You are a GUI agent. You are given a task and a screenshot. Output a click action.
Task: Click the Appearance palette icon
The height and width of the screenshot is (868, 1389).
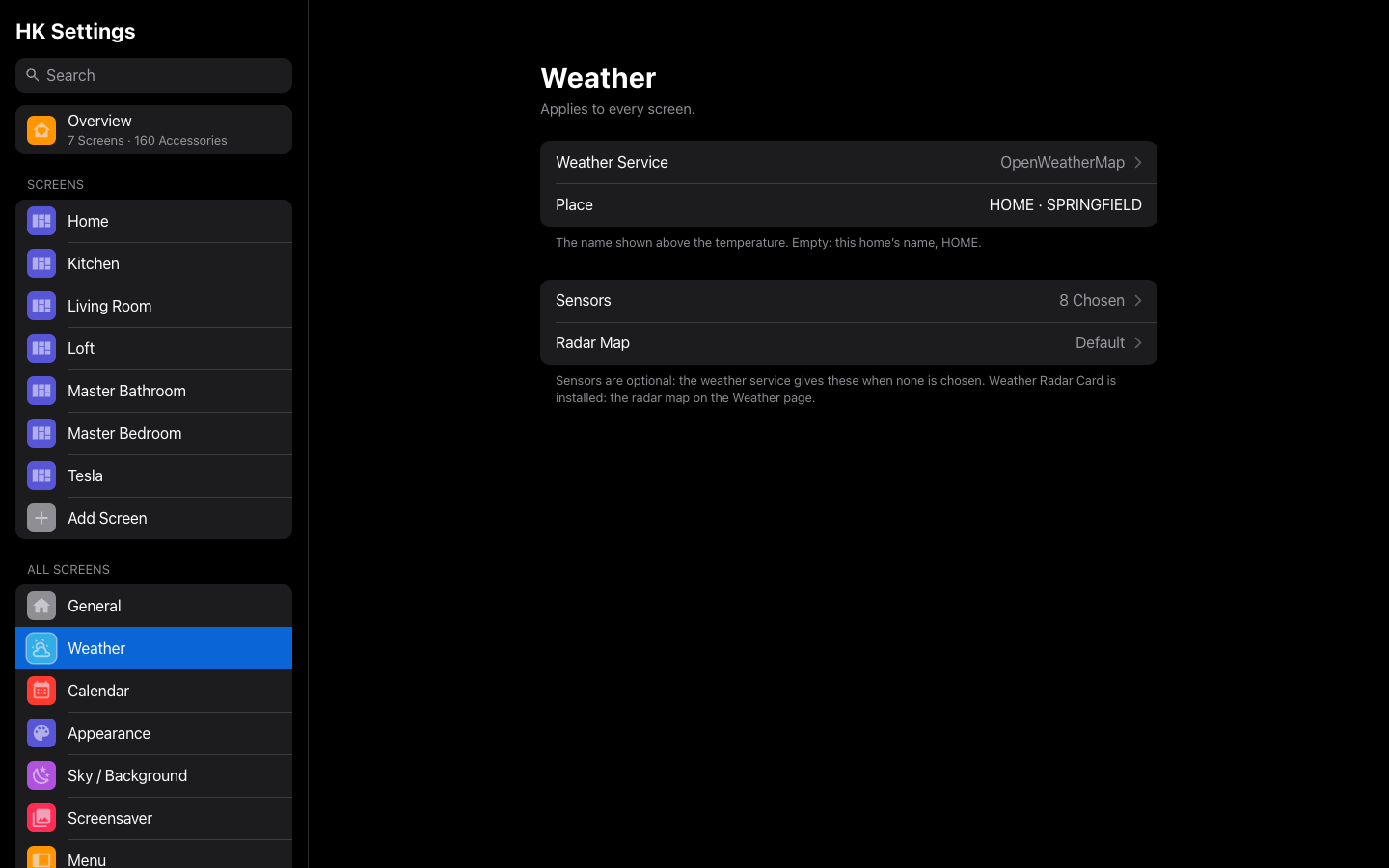41,733
